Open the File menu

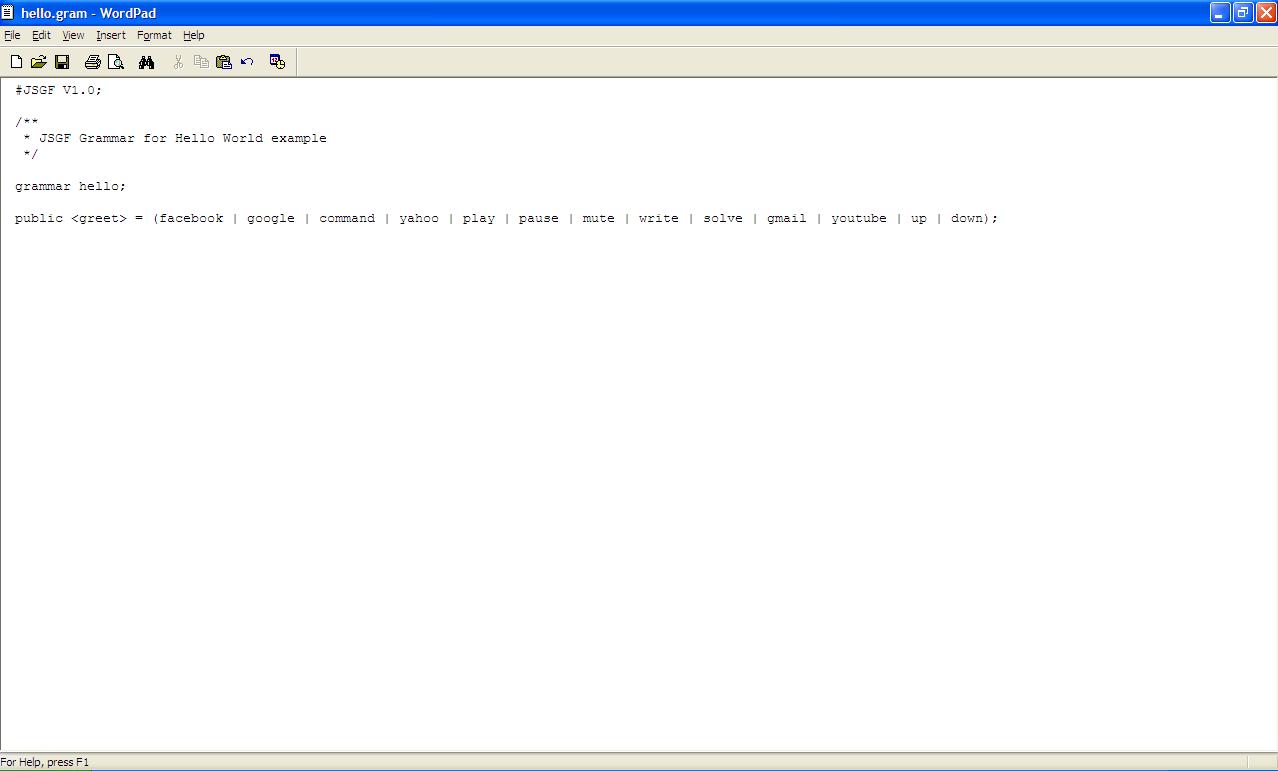(x=12, y=35)
